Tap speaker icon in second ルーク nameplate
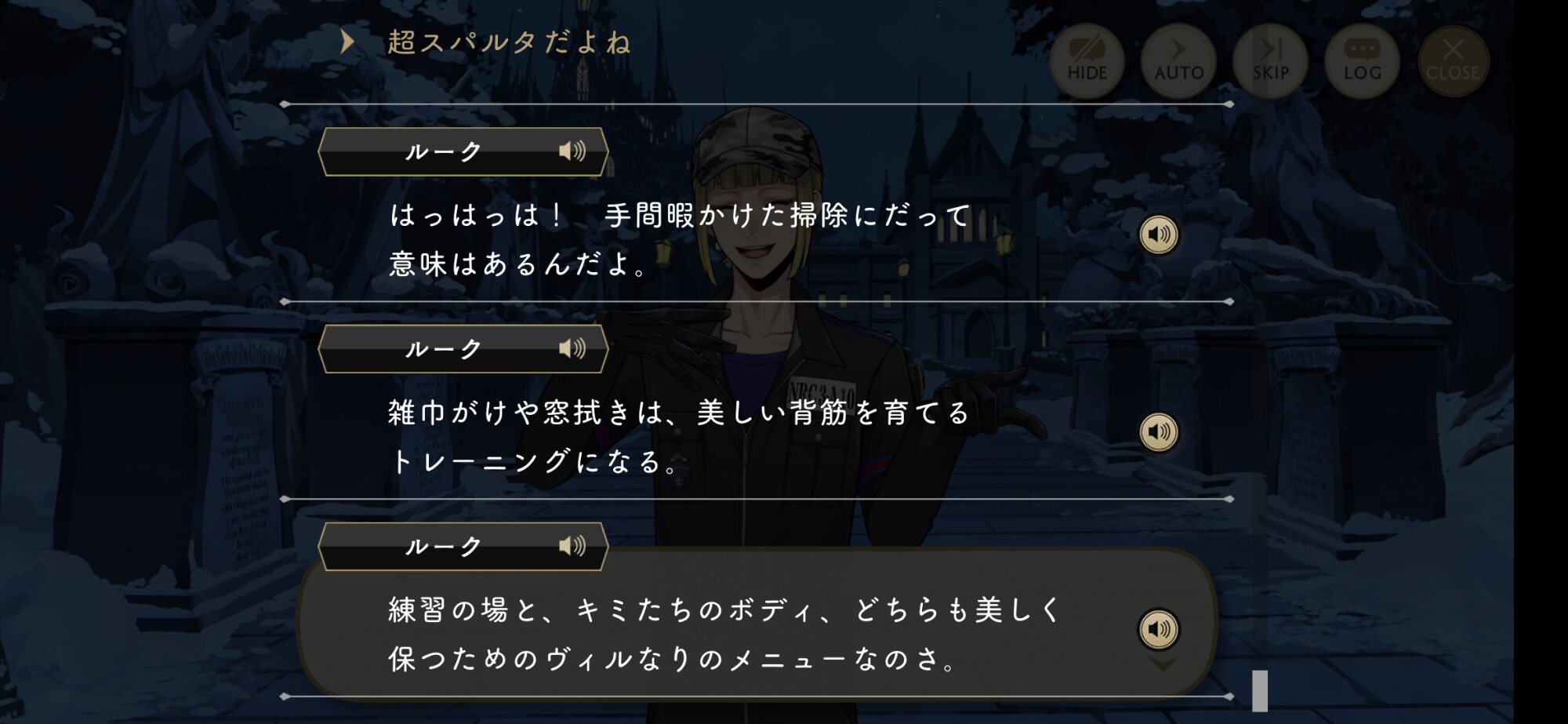Image resolution: width=1568 pixels, height=724 pixels. (x=572, y=348)
